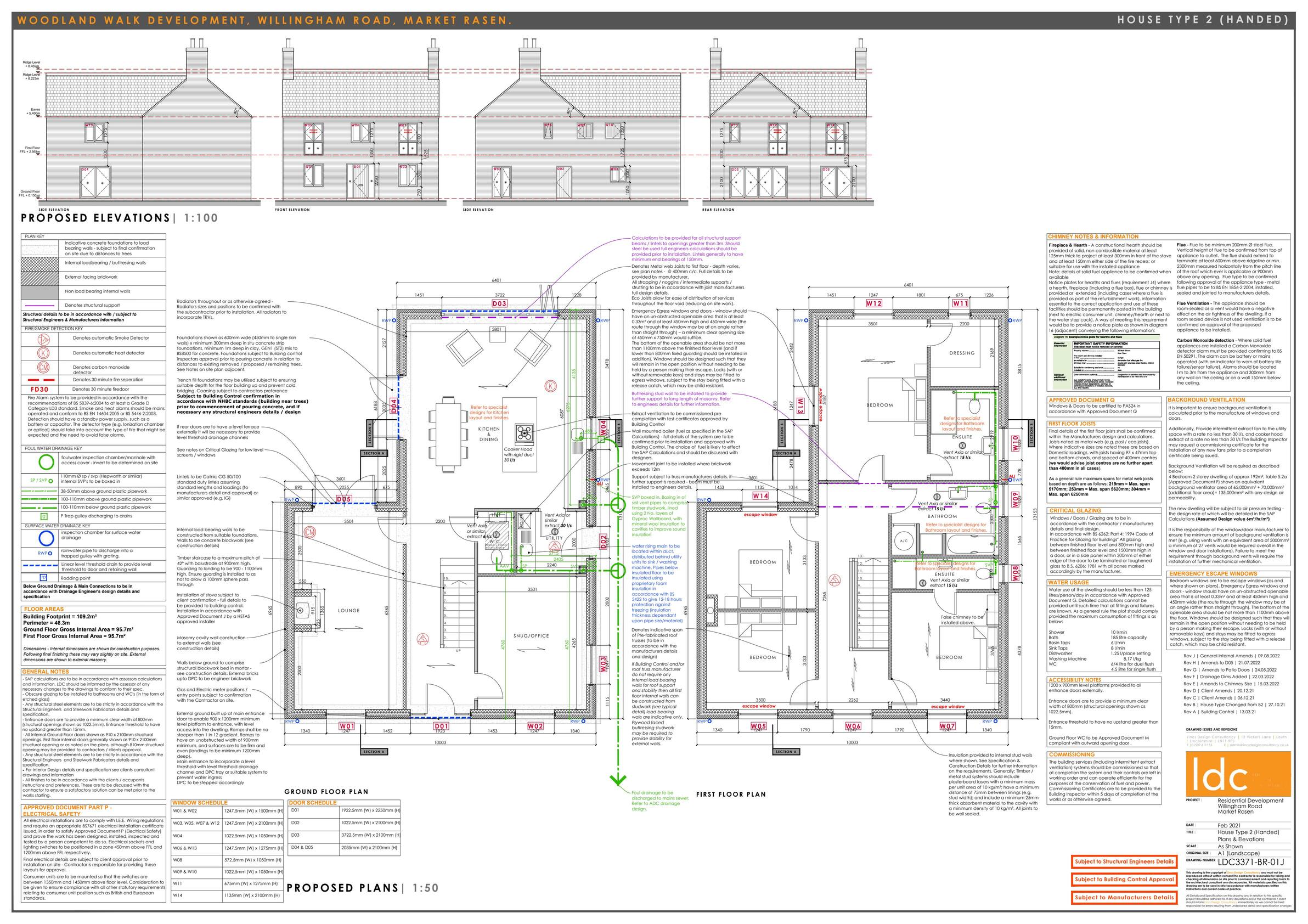The image size is (1308, 924).
Task: Select the W12 window tag on first floor plan
Action: click(874, 303)
